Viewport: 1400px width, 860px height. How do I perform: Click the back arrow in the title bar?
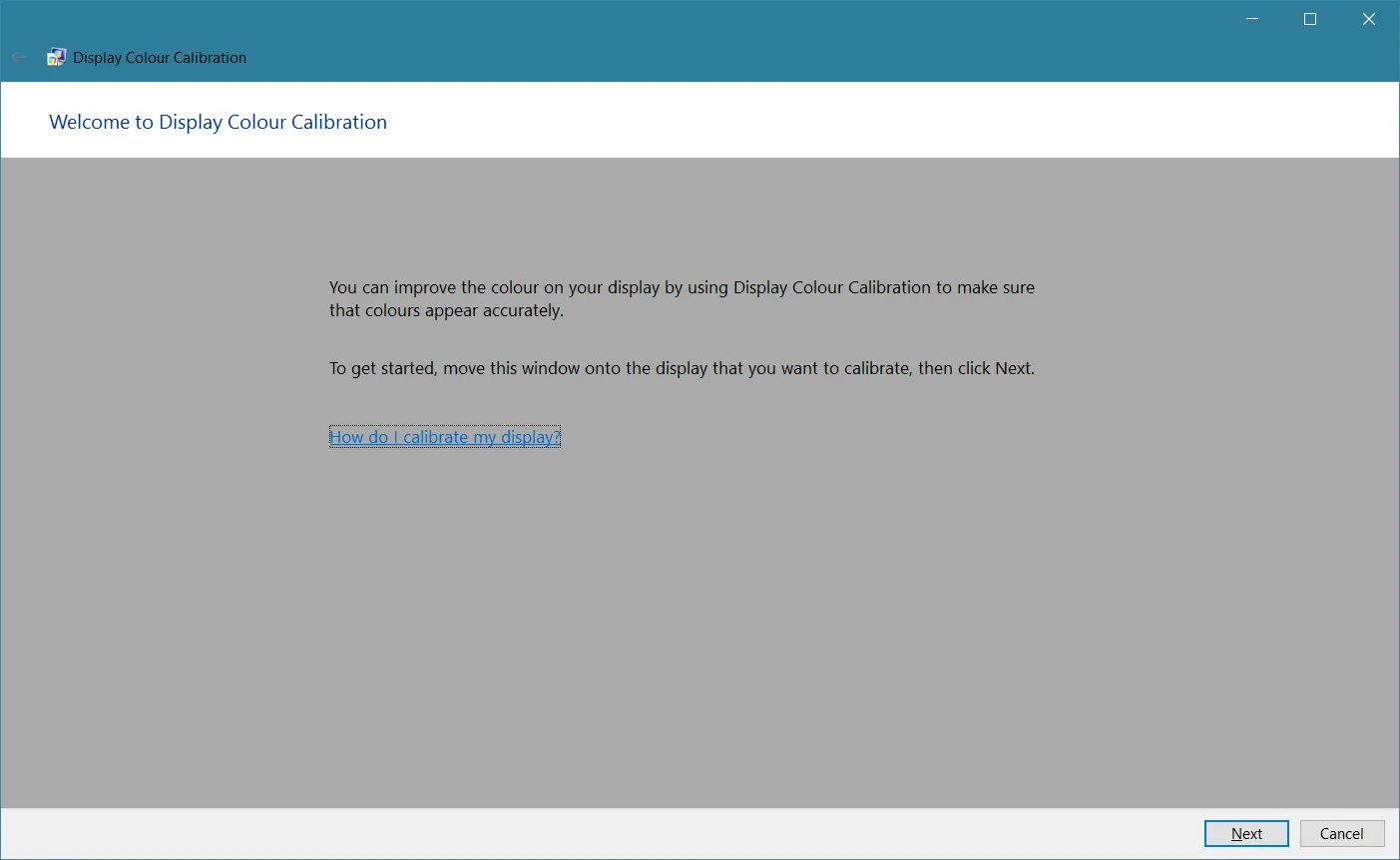18,57
